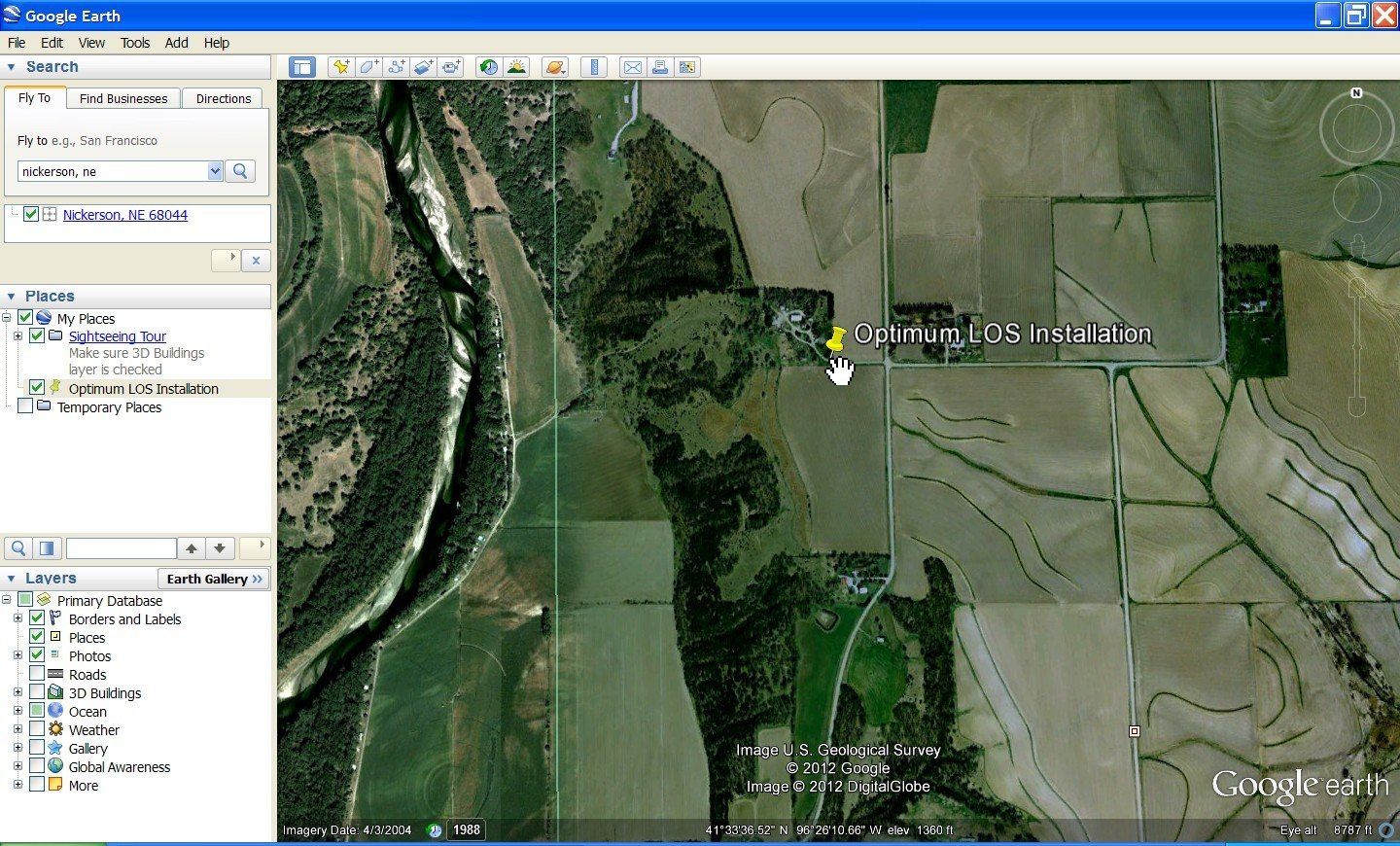The image size is (1400, 846).
Task: Open the Sightseeing Tour link
Action: point(118,336)
